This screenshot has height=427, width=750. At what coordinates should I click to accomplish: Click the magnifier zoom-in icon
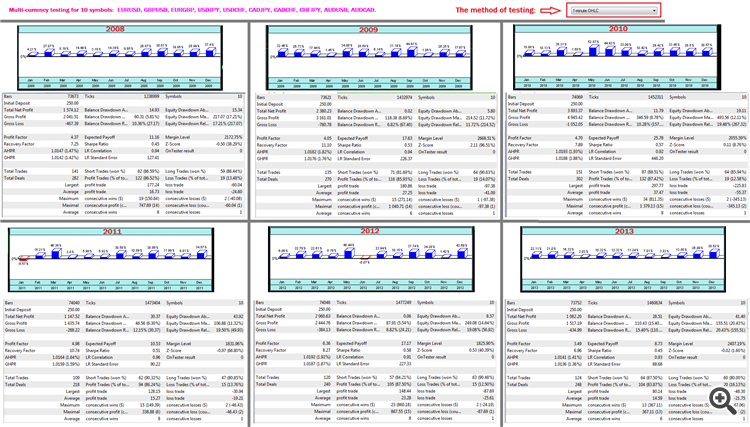[x=722, y=400]
